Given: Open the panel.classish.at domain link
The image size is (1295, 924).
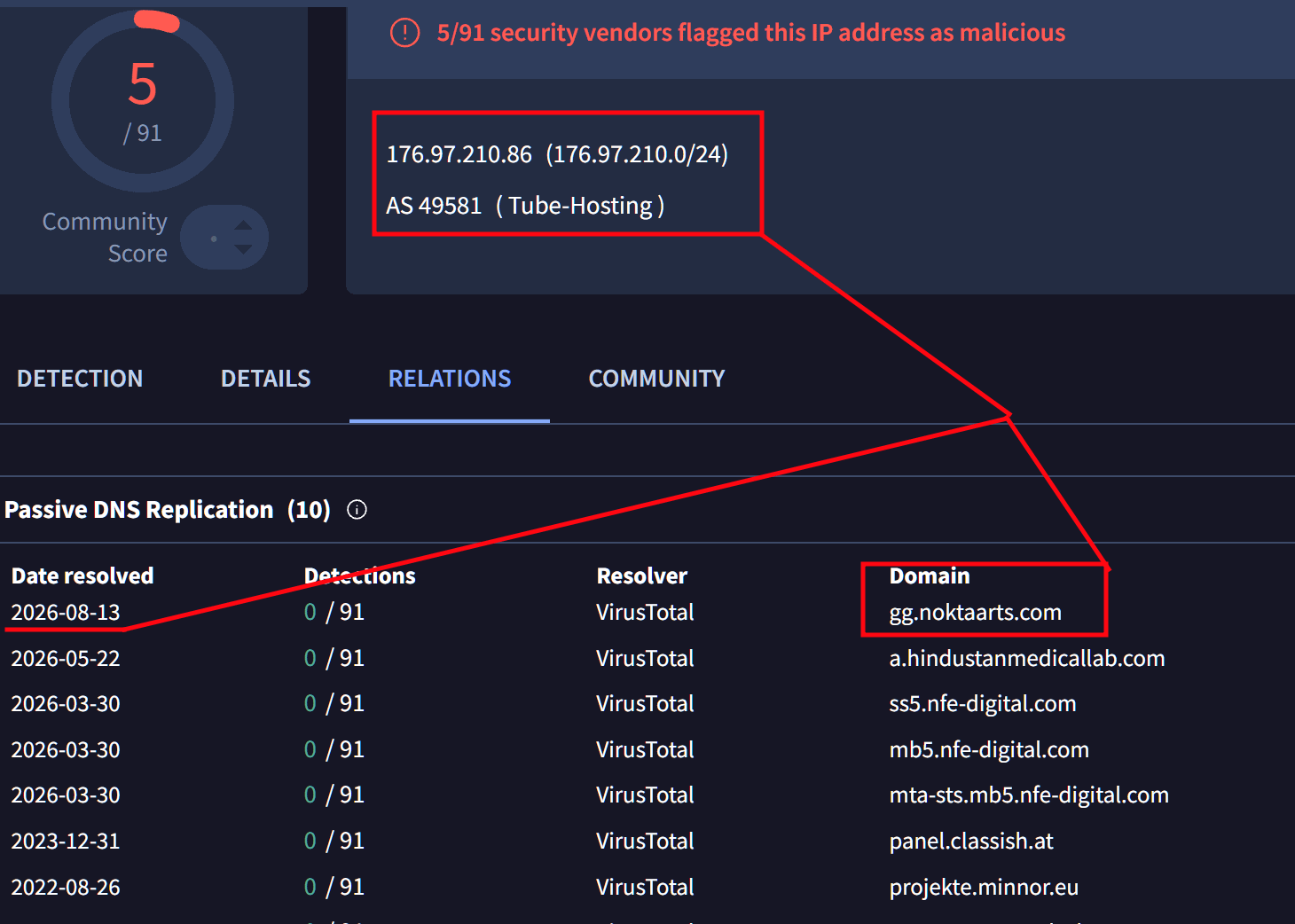Looking at the screenshot, I should [x=970, y=842].
